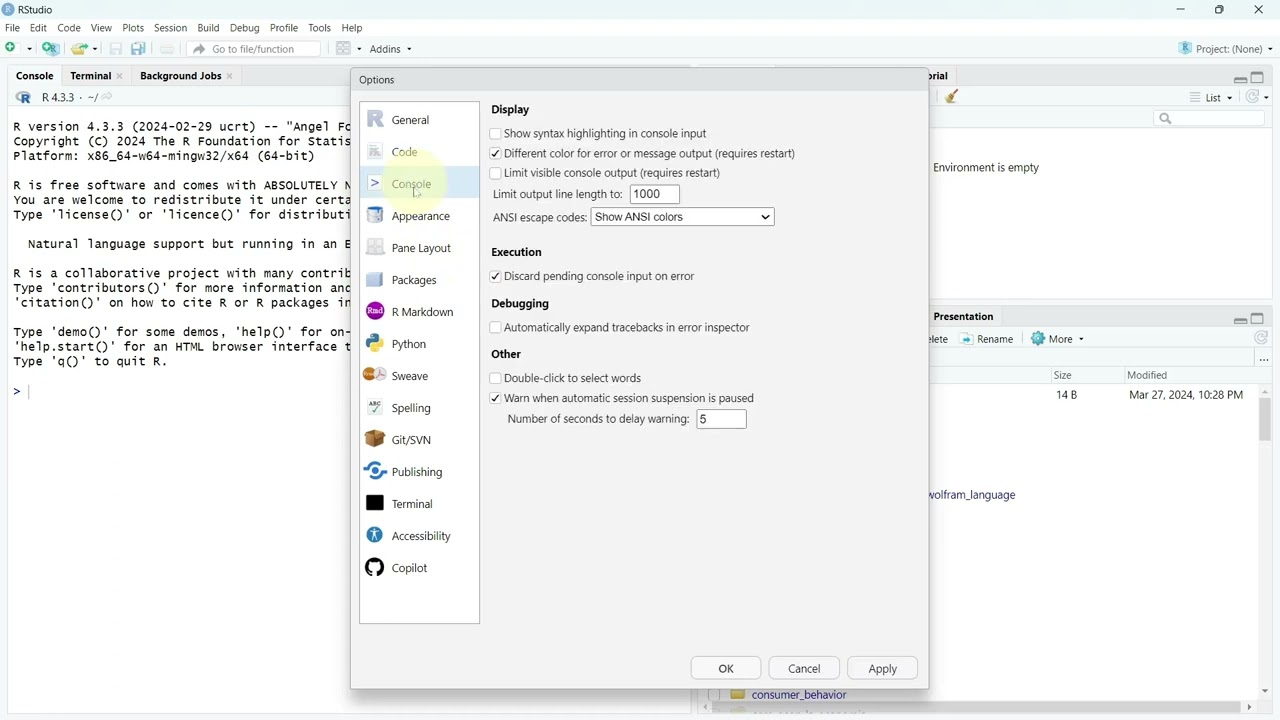The image size is (1280, 720).
Task: Open File menu
Action: 12,28
